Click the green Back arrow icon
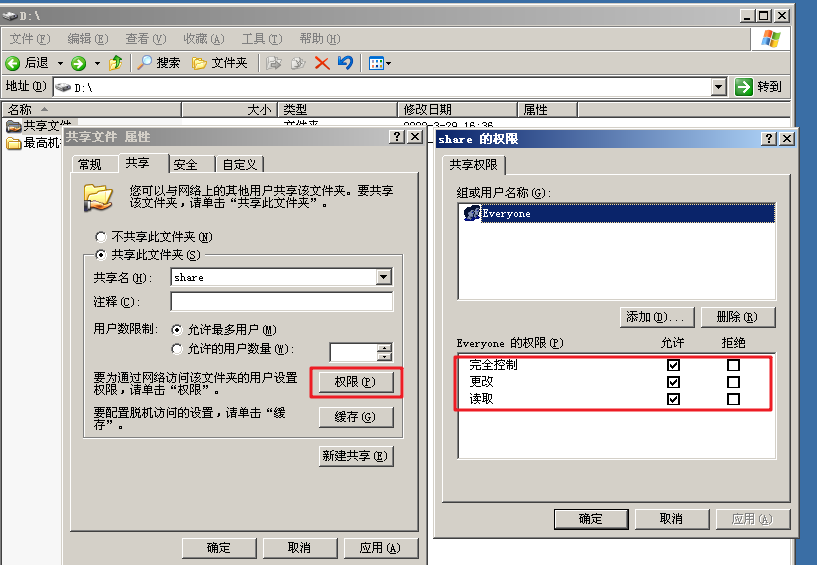The width and height of the screenshot is (817, 565). (13, 64)
